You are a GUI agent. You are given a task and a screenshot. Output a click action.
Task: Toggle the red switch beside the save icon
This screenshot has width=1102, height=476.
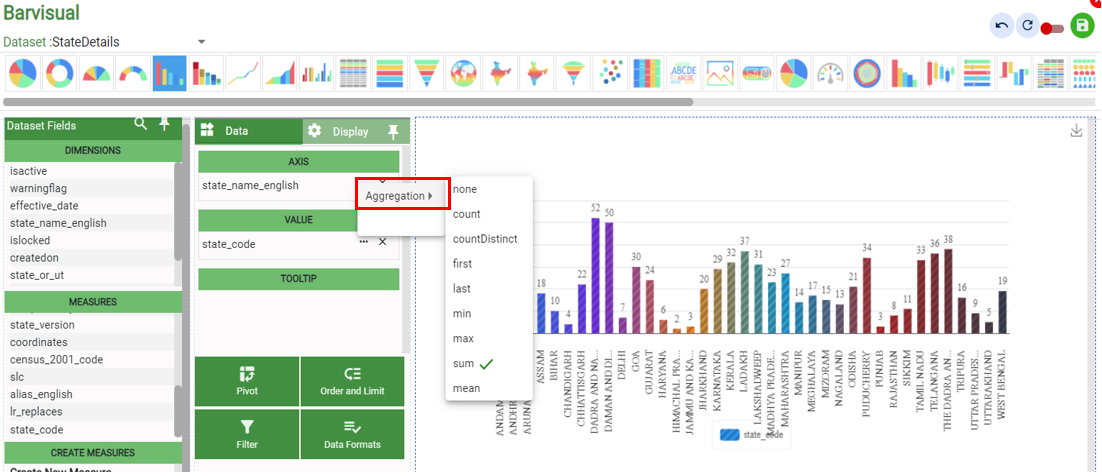point(1052,28)
